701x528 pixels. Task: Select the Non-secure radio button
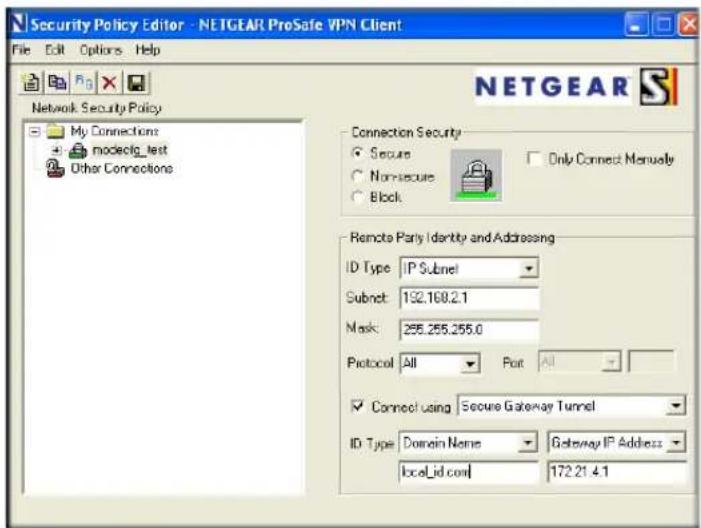(x=357, y=176)
